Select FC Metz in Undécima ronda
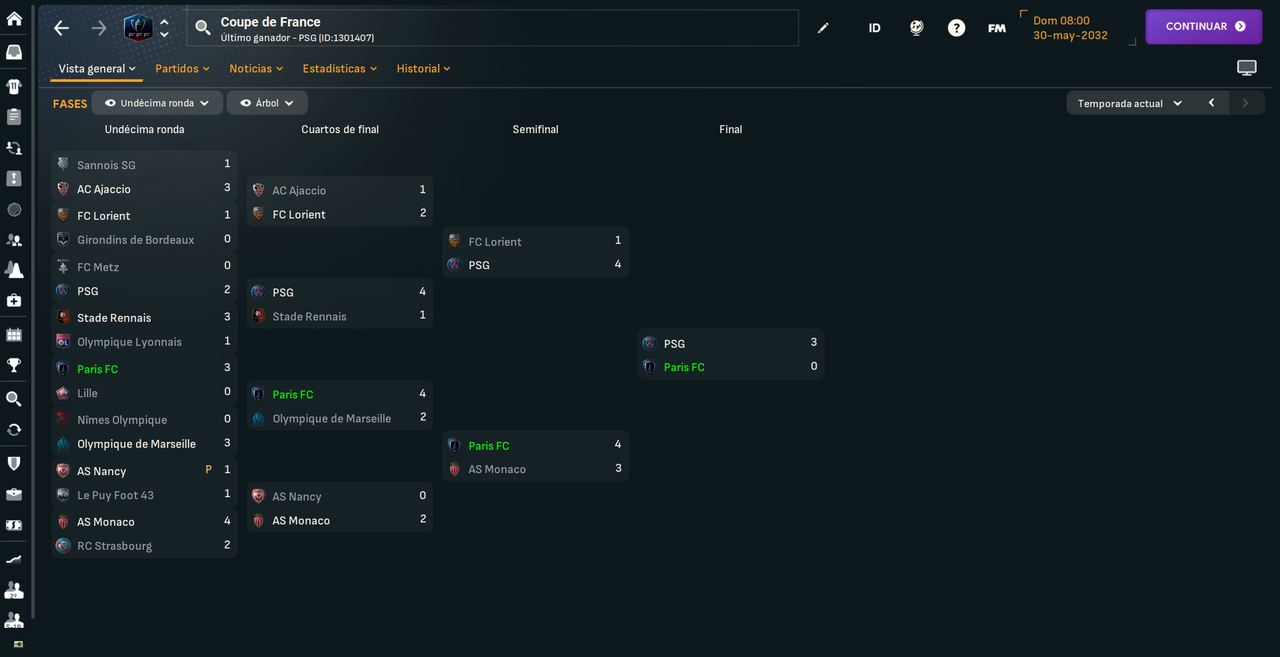This screenshot has width=1280, height=657. pos(98,268)
